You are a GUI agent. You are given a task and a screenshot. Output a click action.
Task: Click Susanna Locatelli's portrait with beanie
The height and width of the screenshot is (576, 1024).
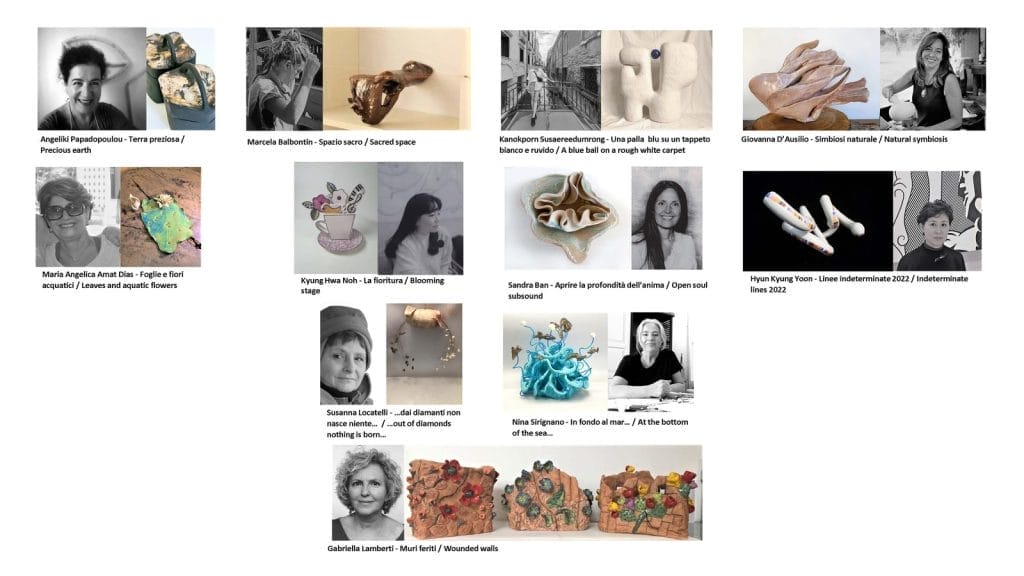347,355
